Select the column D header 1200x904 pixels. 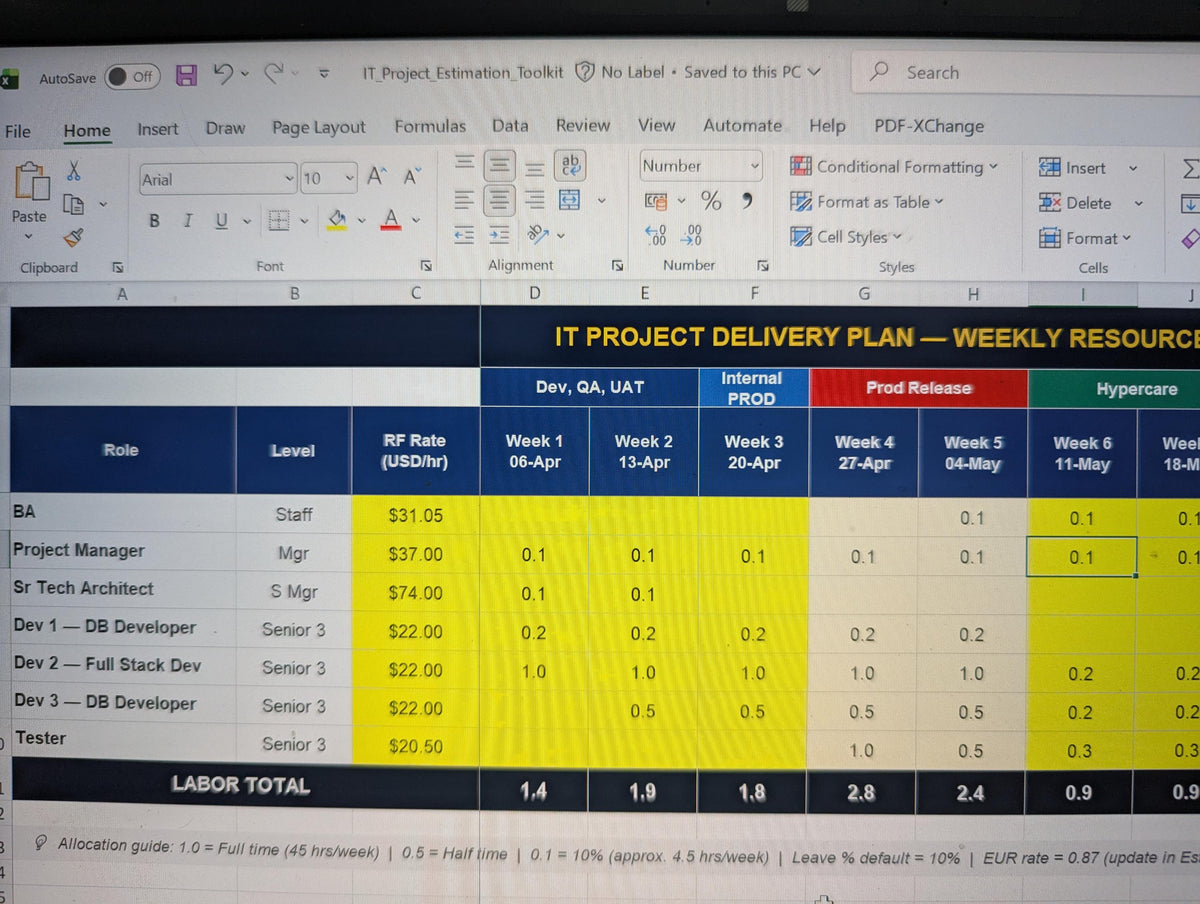coord(535,293)
